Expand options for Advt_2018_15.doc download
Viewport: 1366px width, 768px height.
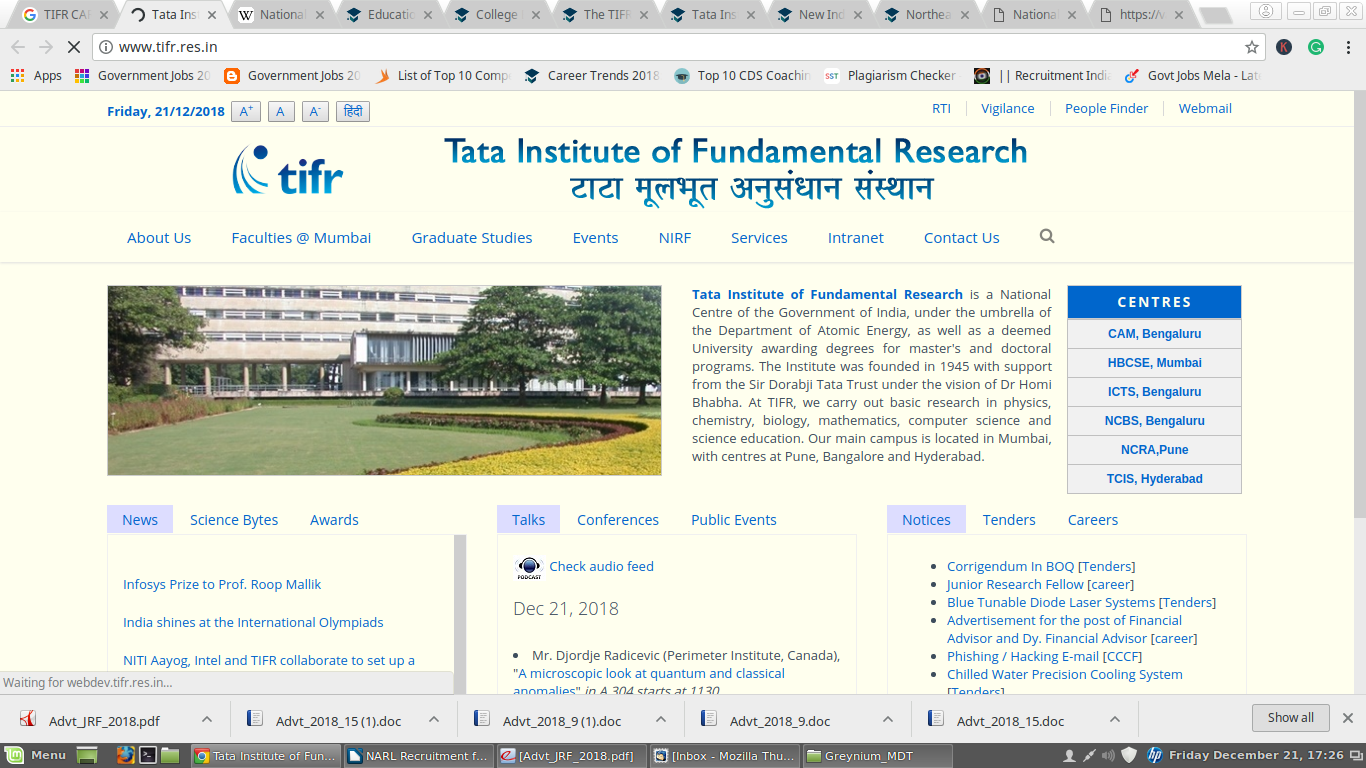click(x=1116, y=719)
